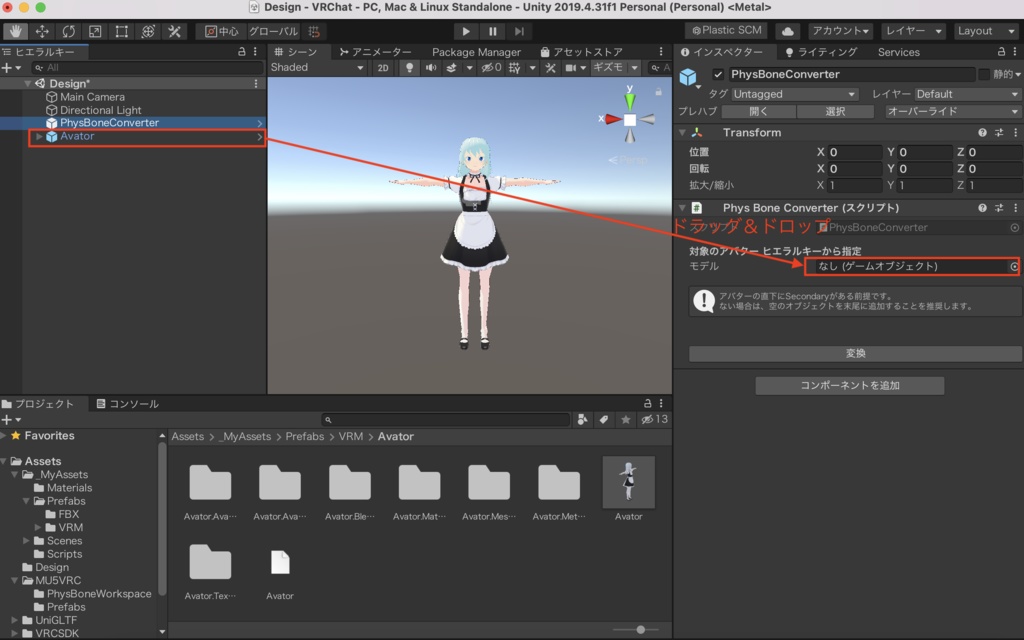This screenshot has height=640, width=1024.
Task: Click the コンポーネントを追加 button
Action: coord(849,385)
